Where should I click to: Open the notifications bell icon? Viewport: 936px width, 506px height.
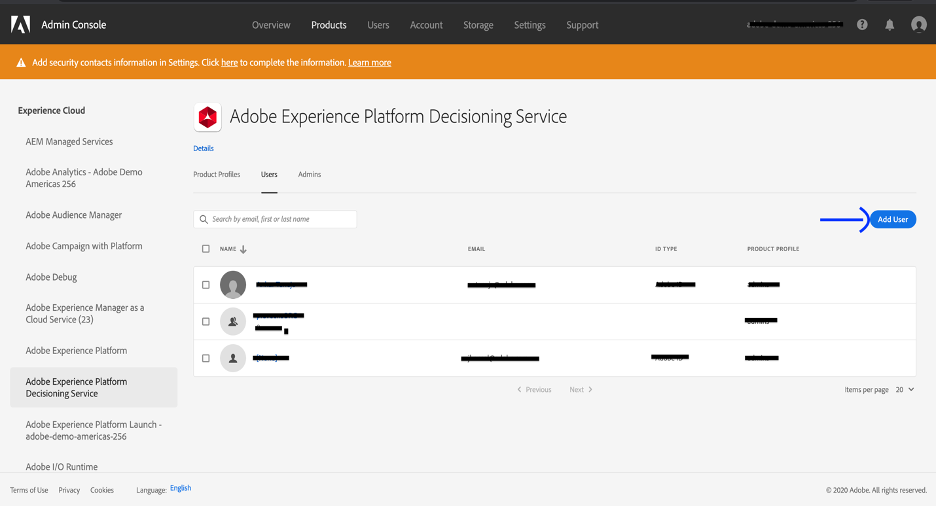(x=890, y=25)
